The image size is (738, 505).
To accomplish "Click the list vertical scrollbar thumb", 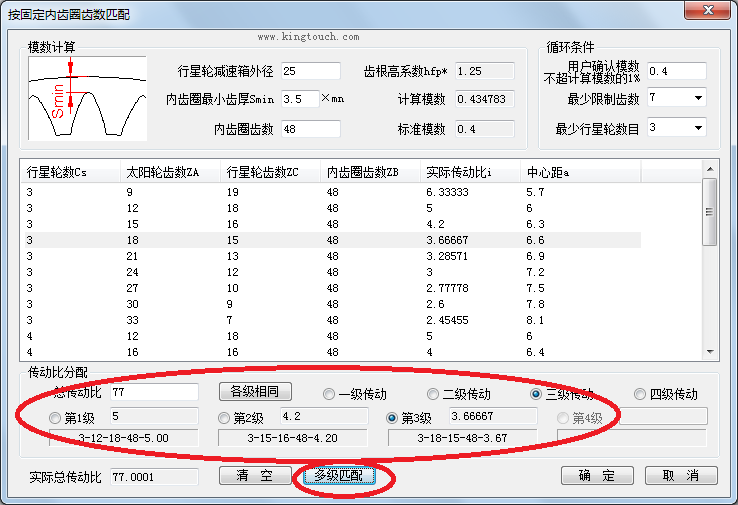I will tap(710, 212).
